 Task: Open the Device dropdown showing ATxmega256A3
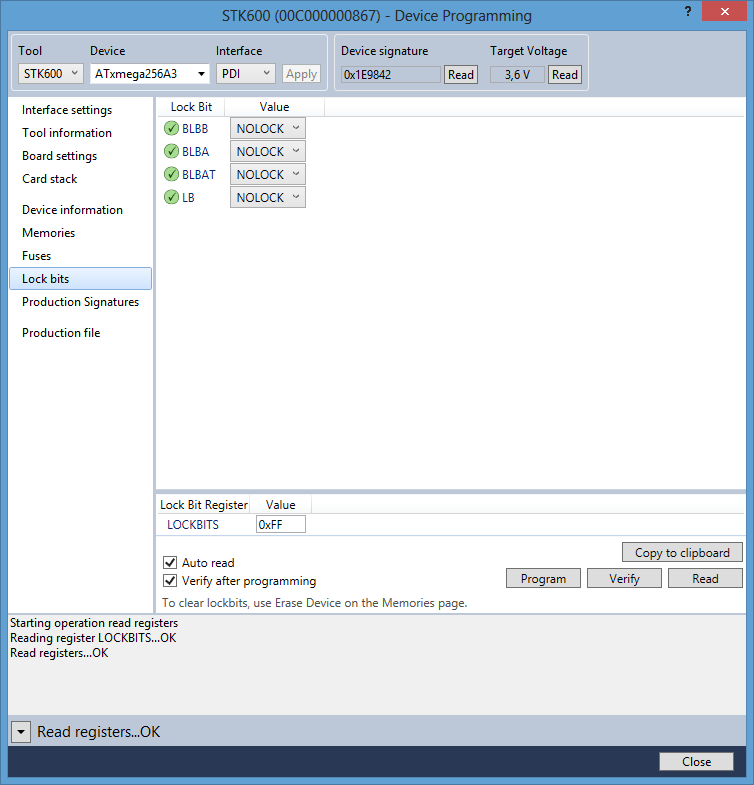[150, 74]
